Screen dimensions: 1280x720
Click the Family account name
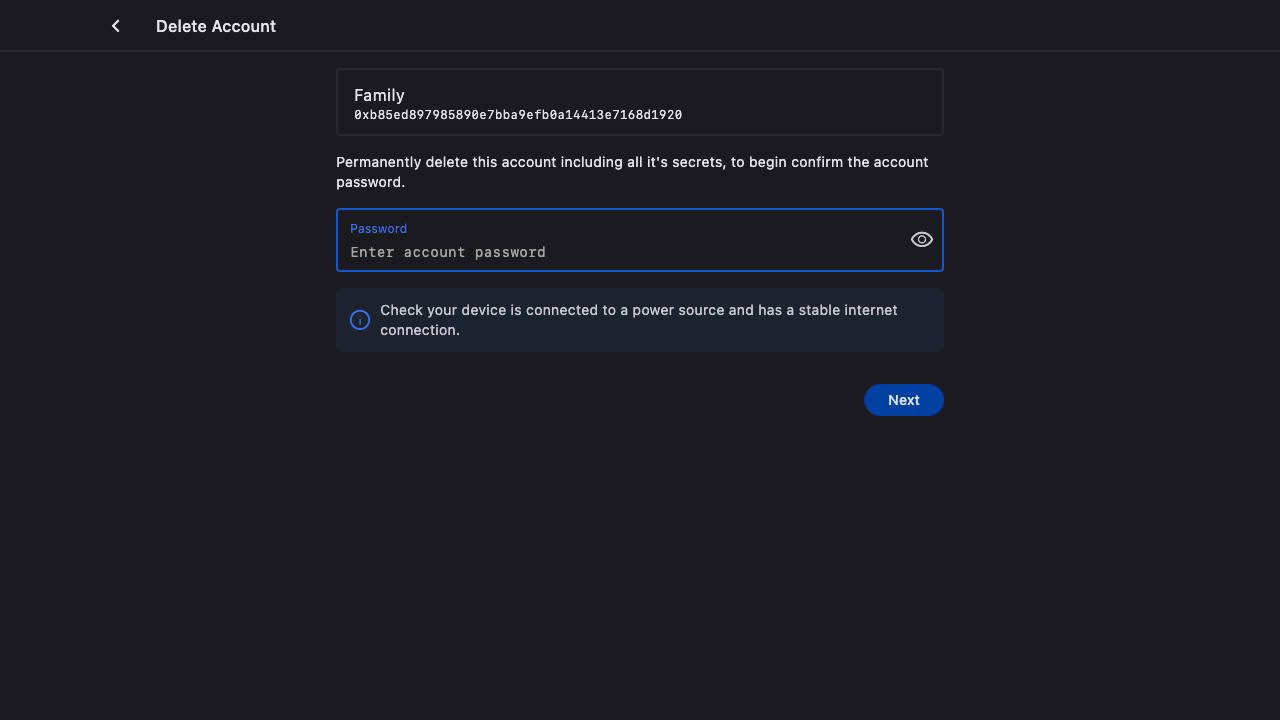(x=379, y=95)
